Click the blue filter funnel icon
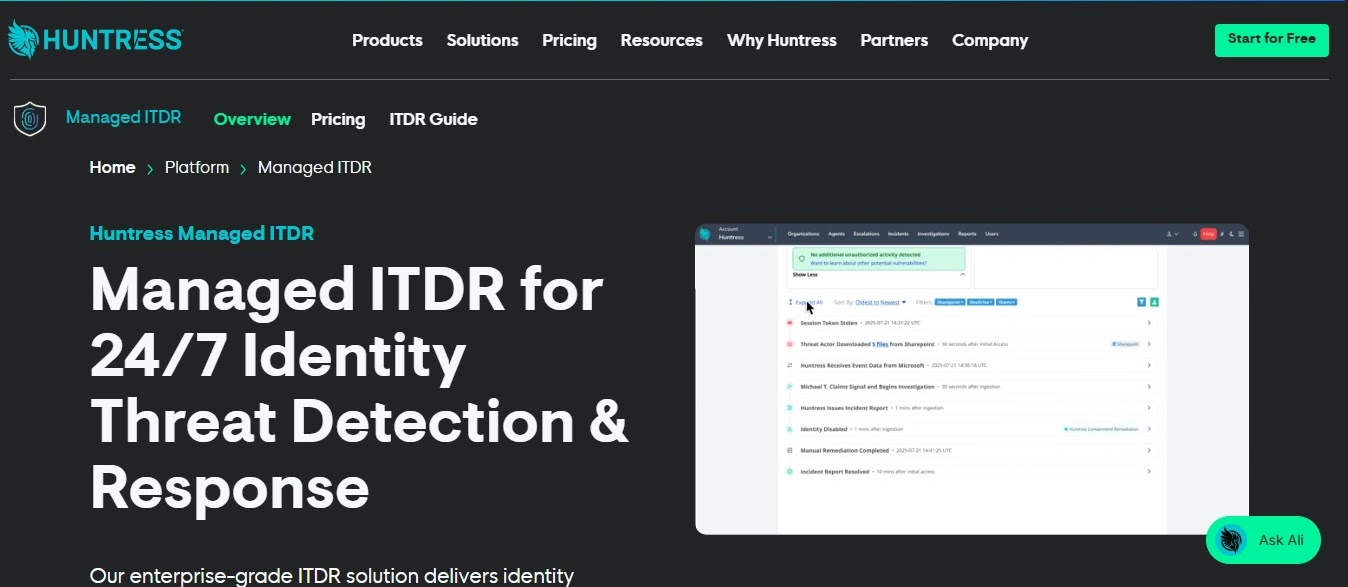The height and width of the screenshot is (587, 1348). (1142, 302)
